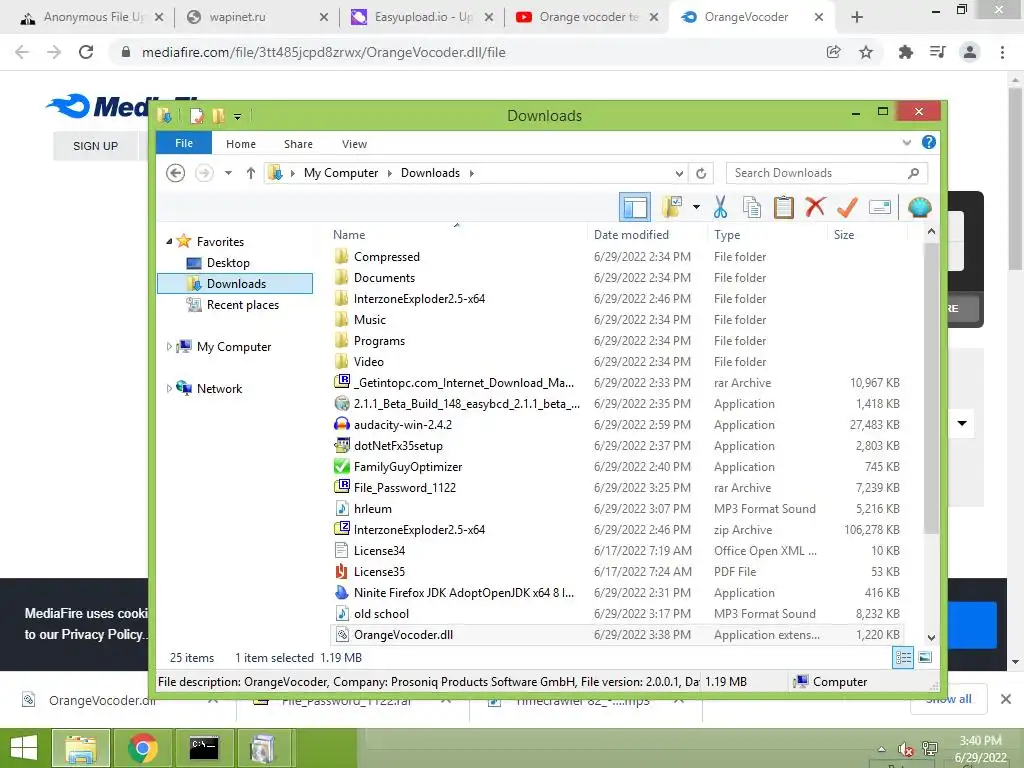The image size is (1024, 768).
Task: Open a new Chrome tab
Action: click(x=857, y=17)
